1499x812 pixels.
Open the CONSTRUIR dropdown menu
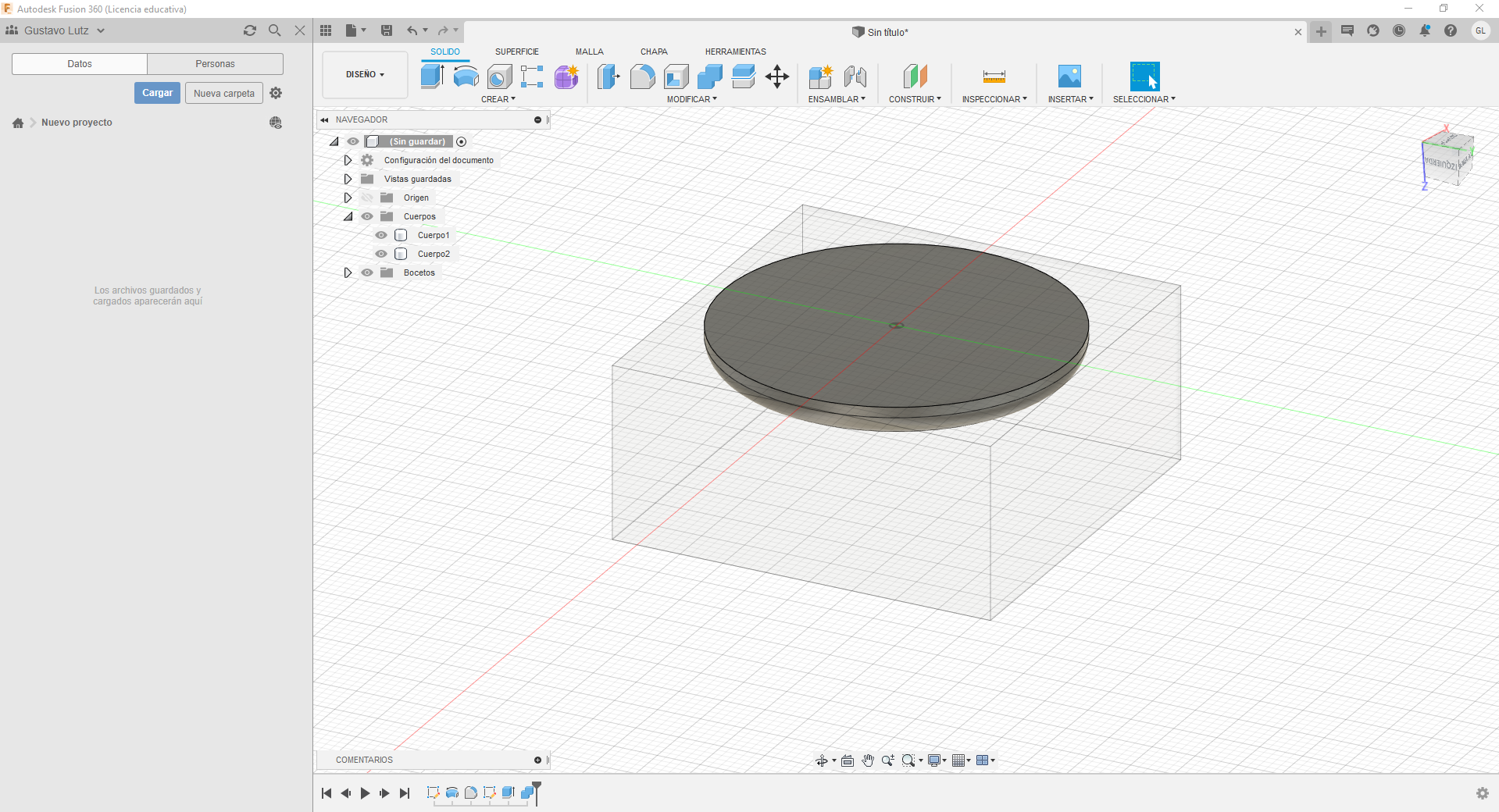tap(915, 99)
